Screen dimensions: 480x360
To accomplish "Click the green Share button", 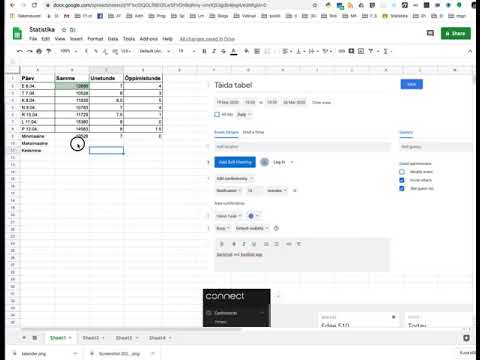I will [x=456, y=33].
